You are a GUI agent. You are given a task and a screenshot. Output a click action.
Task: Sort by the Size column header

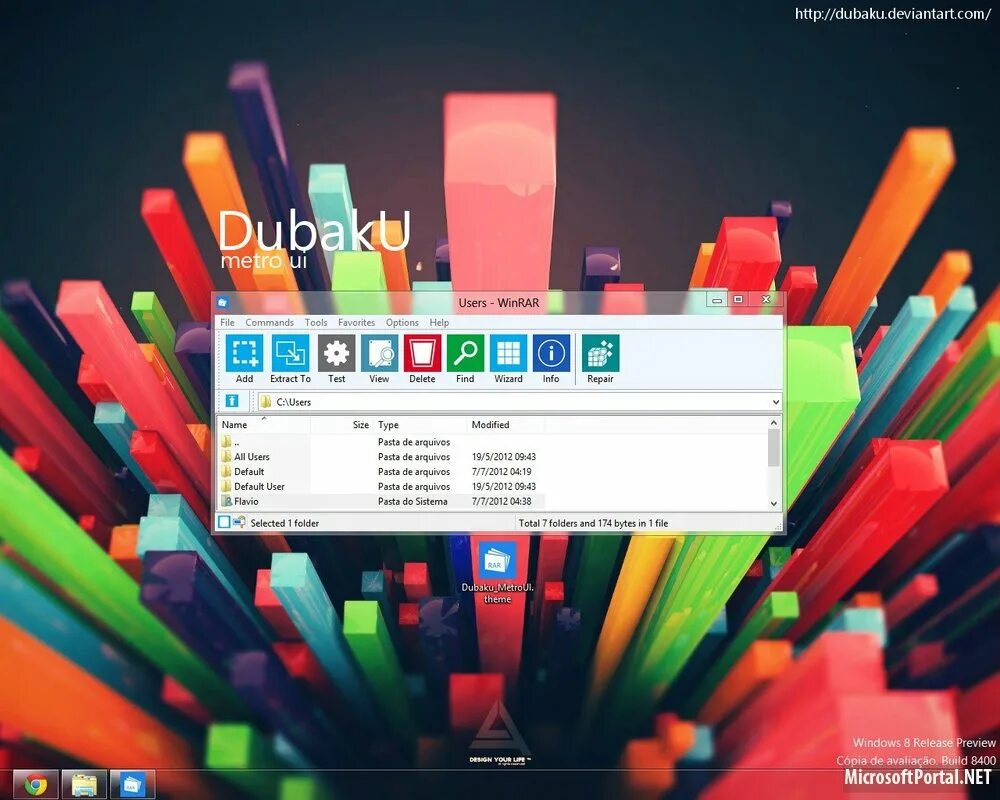pos(342,425)
